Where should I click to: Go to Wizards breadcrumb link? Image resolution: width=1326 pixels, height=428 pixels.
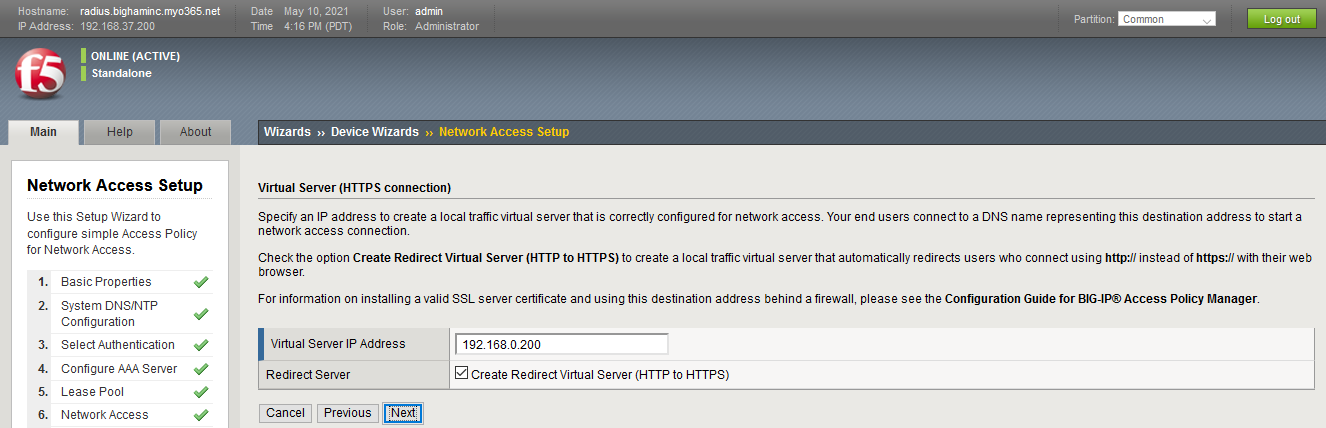click(x=287, y=132)
